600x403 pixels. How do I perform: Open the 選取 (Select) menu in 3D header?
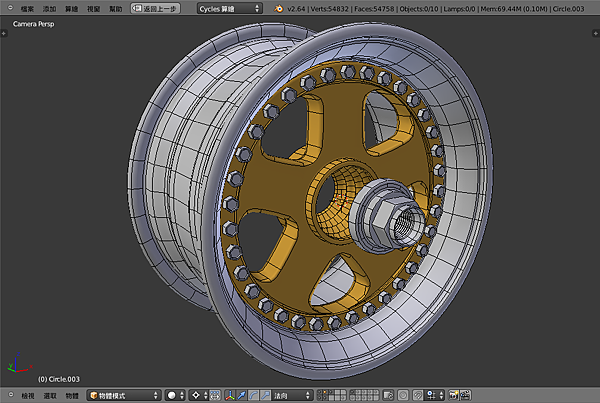tap(50, 395)
